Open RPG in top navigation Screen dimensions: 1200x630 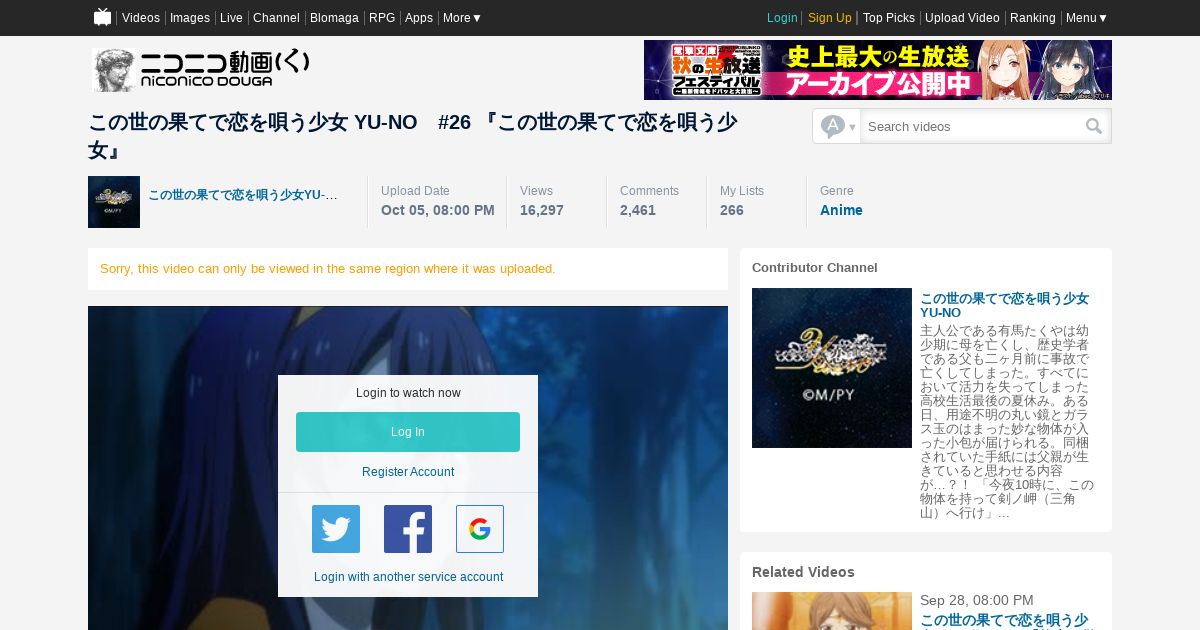382,18
